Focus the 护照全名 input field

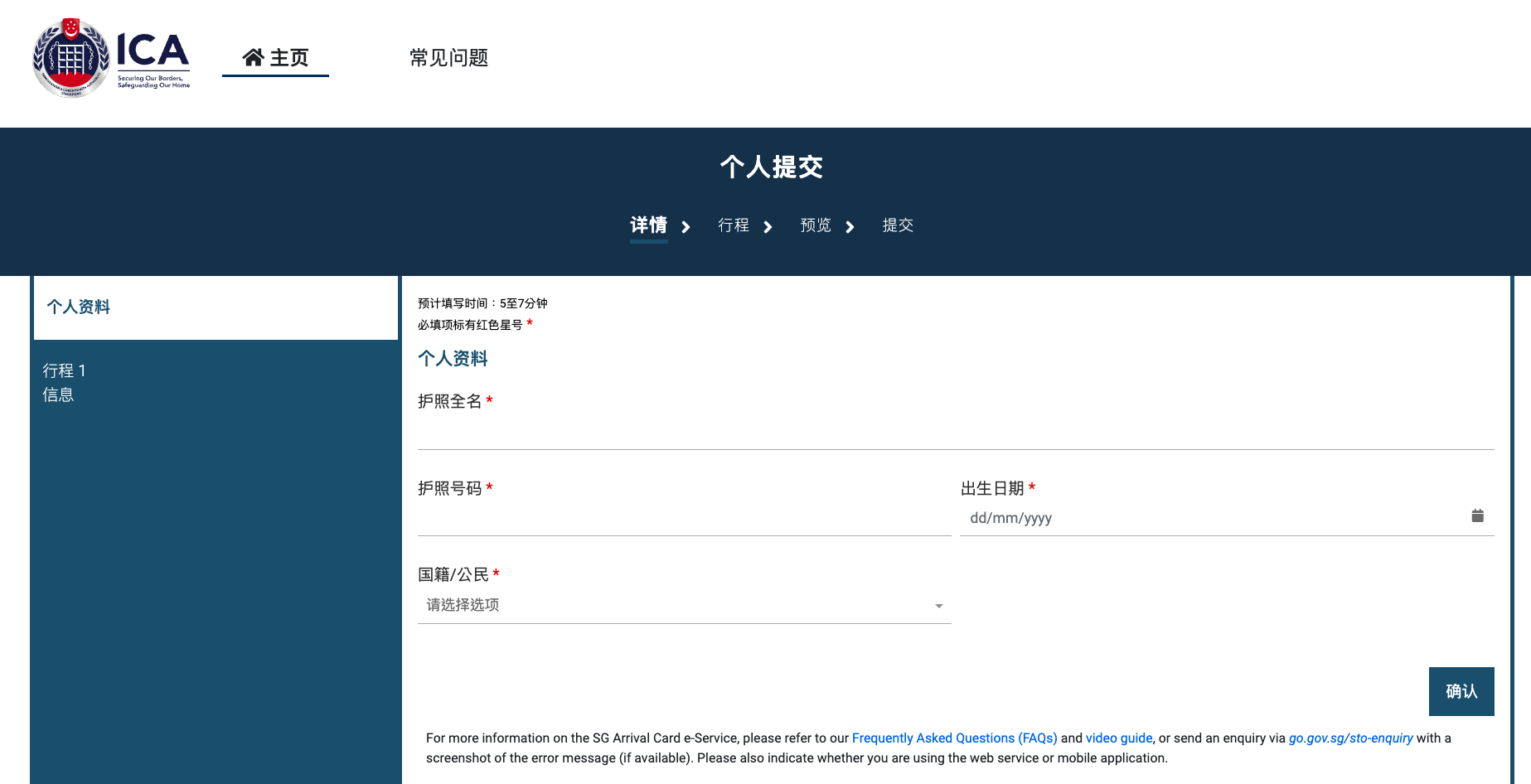[955, 432]
